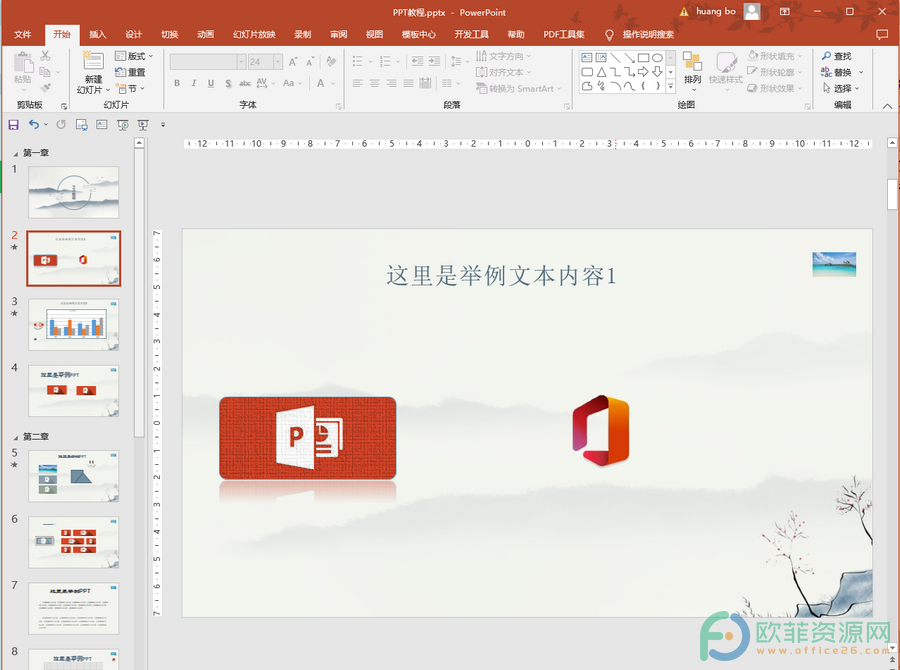Increase font size icon
This screenshot has height=670, width=900.
coord(293,61)
